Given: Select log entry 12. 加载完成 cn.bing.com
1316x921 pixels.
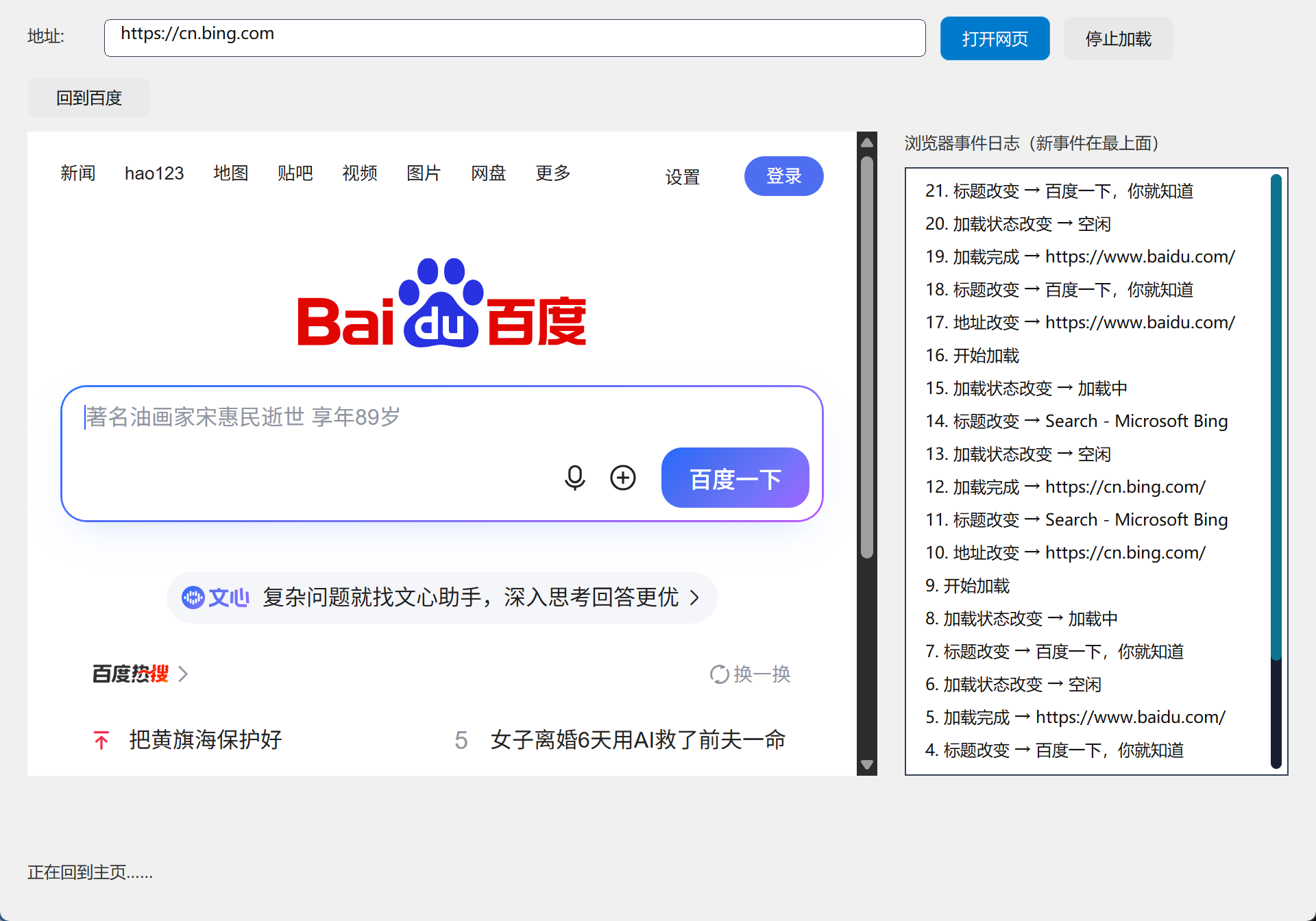Looking at the screenshot, I should pyautogui.click(x=1065, y=487).
